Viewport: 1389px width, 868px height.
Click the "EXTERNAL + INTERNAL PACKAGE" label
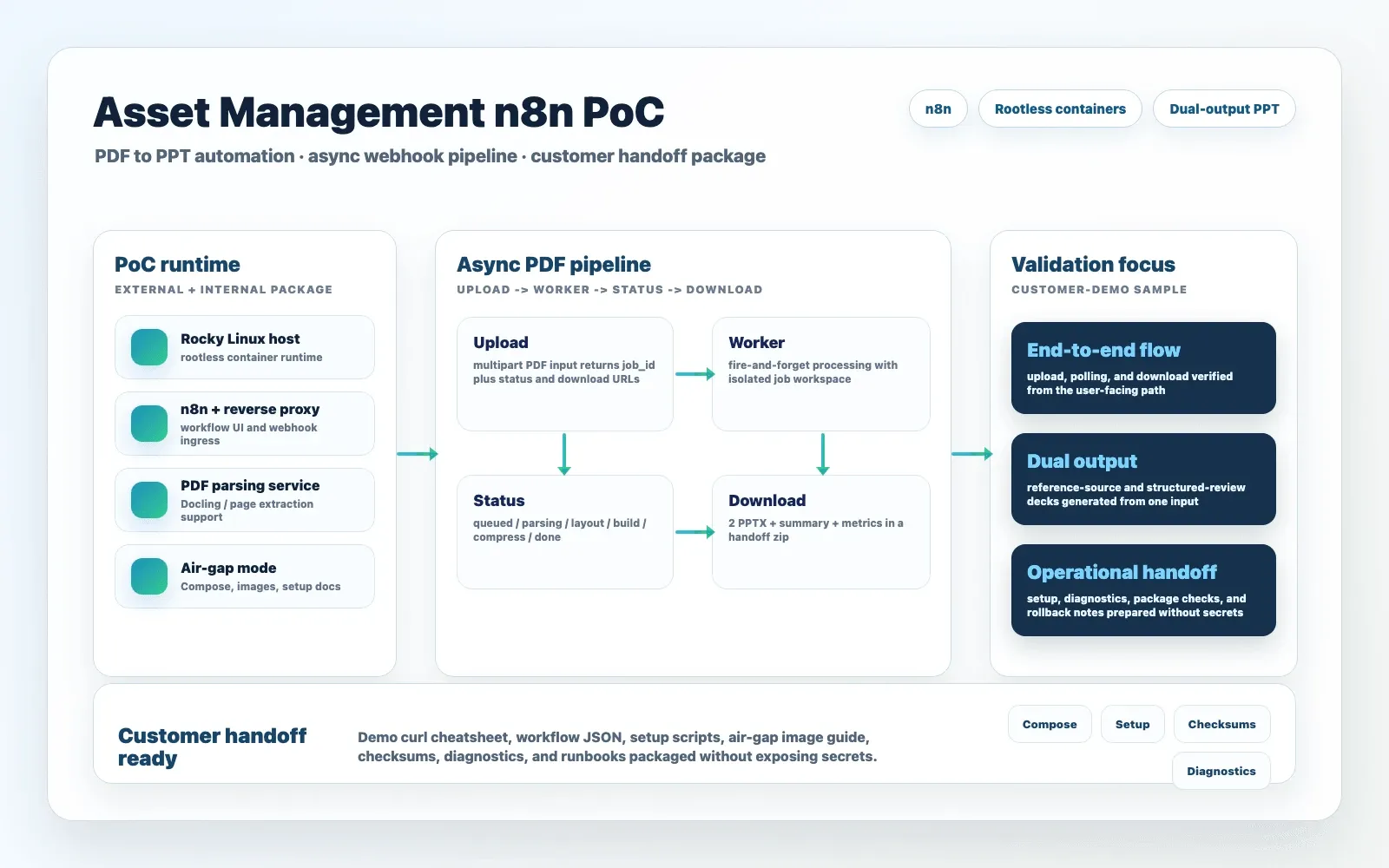[223, 290]
